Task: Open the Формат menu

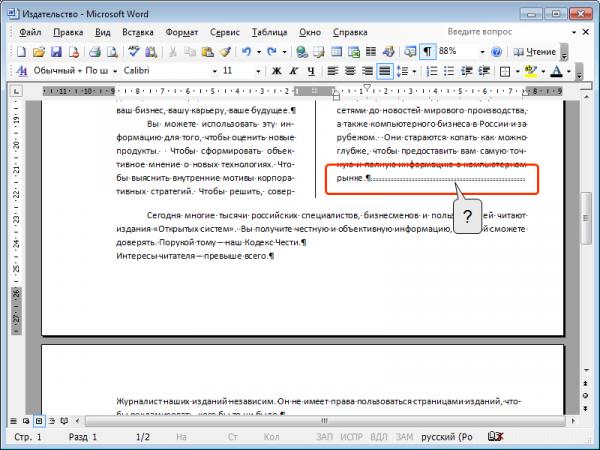Action: 182,32
